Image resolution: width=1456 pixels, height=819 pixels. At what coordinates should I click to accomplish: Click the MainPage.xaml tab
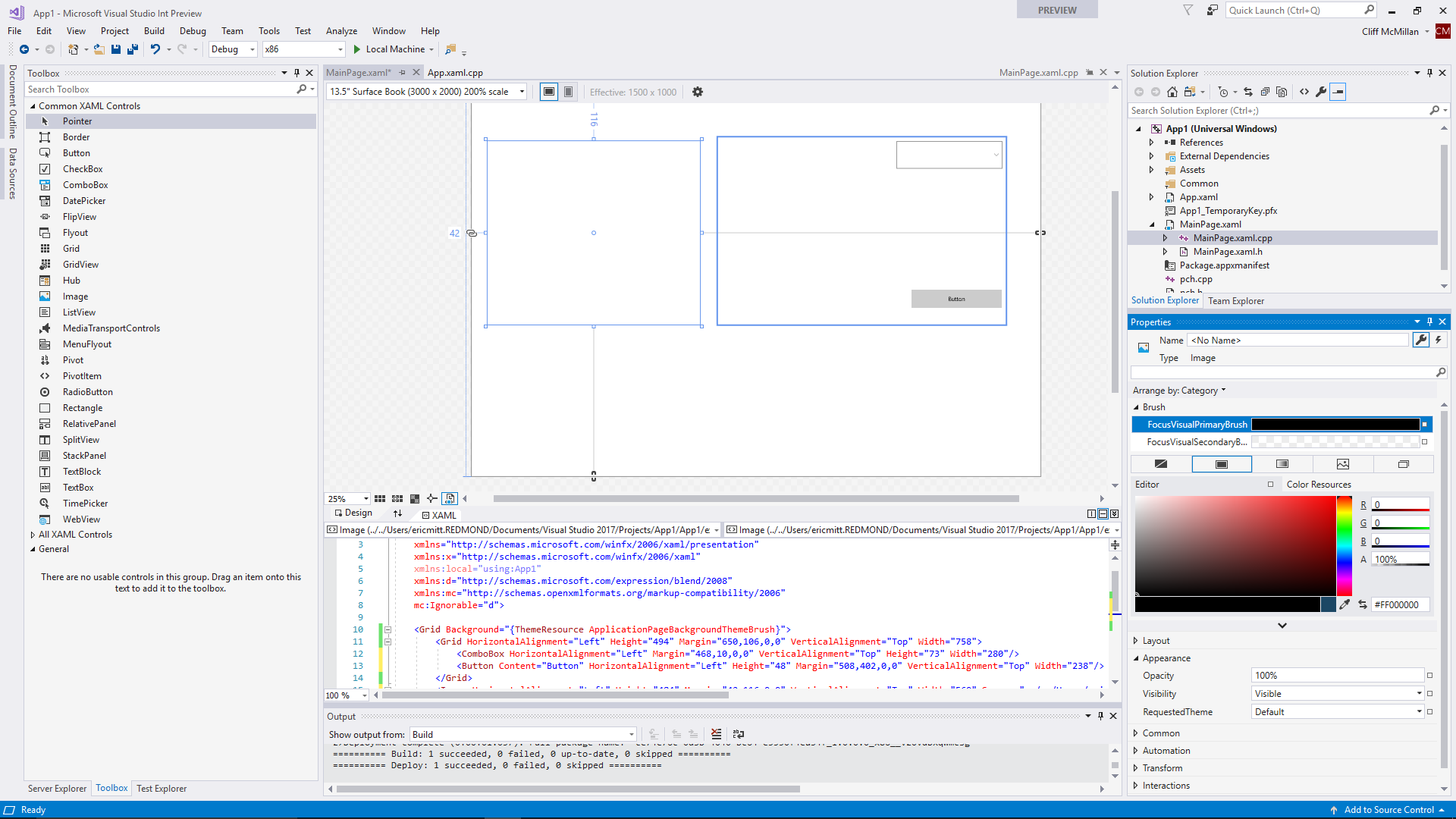(x=360, y=71)
